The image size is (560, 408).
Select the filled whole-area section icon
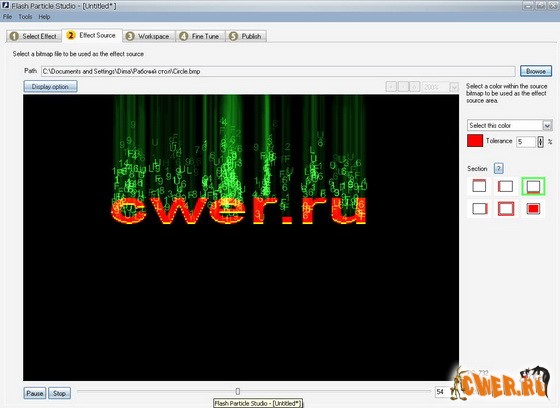point(533,209)
